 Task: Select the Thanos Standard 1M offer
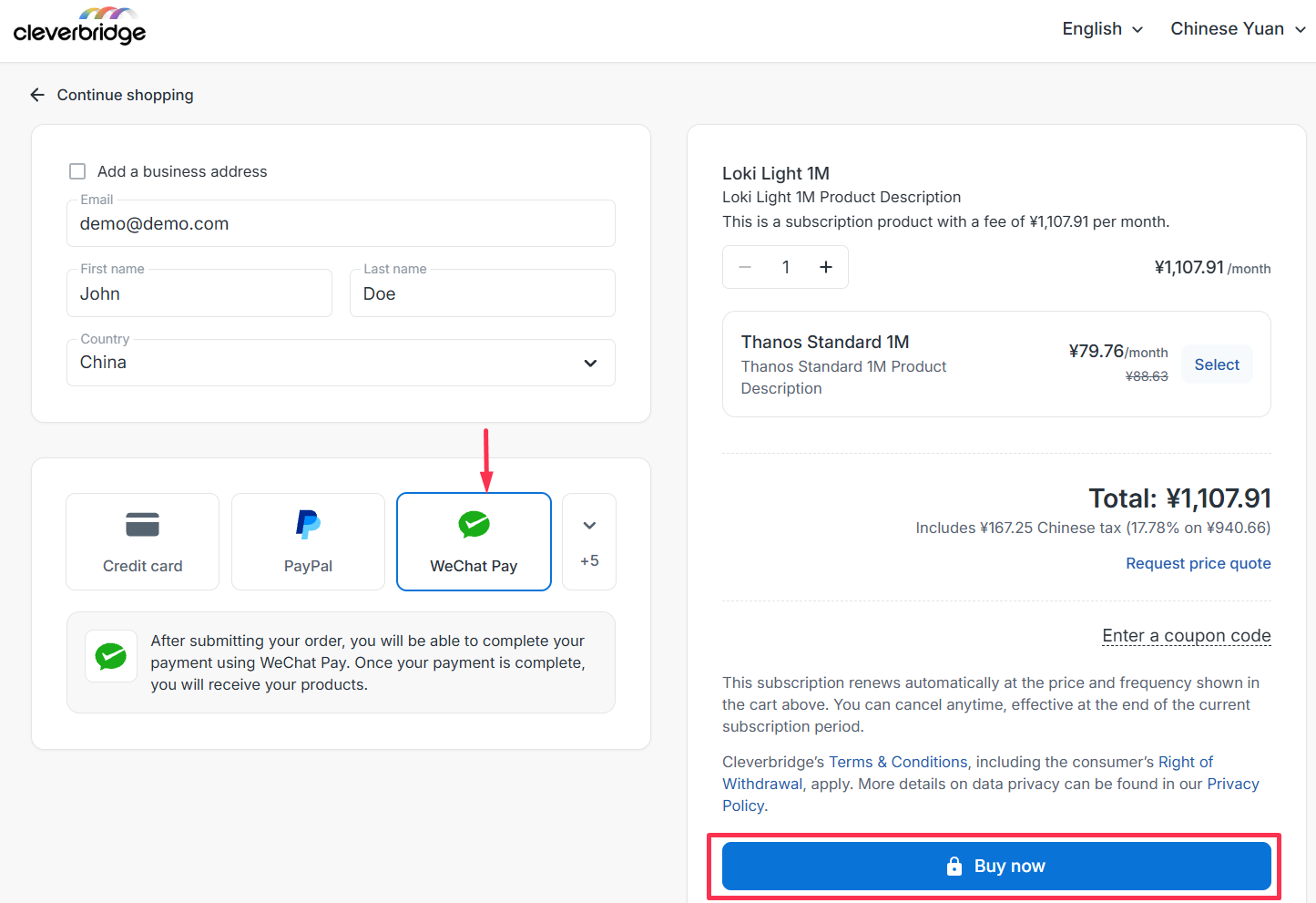click(x=1217, y=364)
